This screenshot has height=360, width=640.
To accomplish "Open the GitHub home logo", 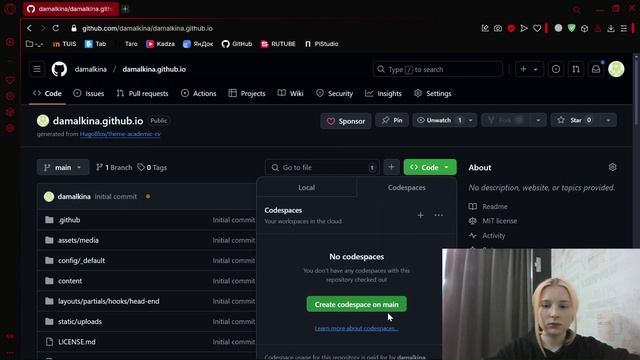I will point(59,69).
